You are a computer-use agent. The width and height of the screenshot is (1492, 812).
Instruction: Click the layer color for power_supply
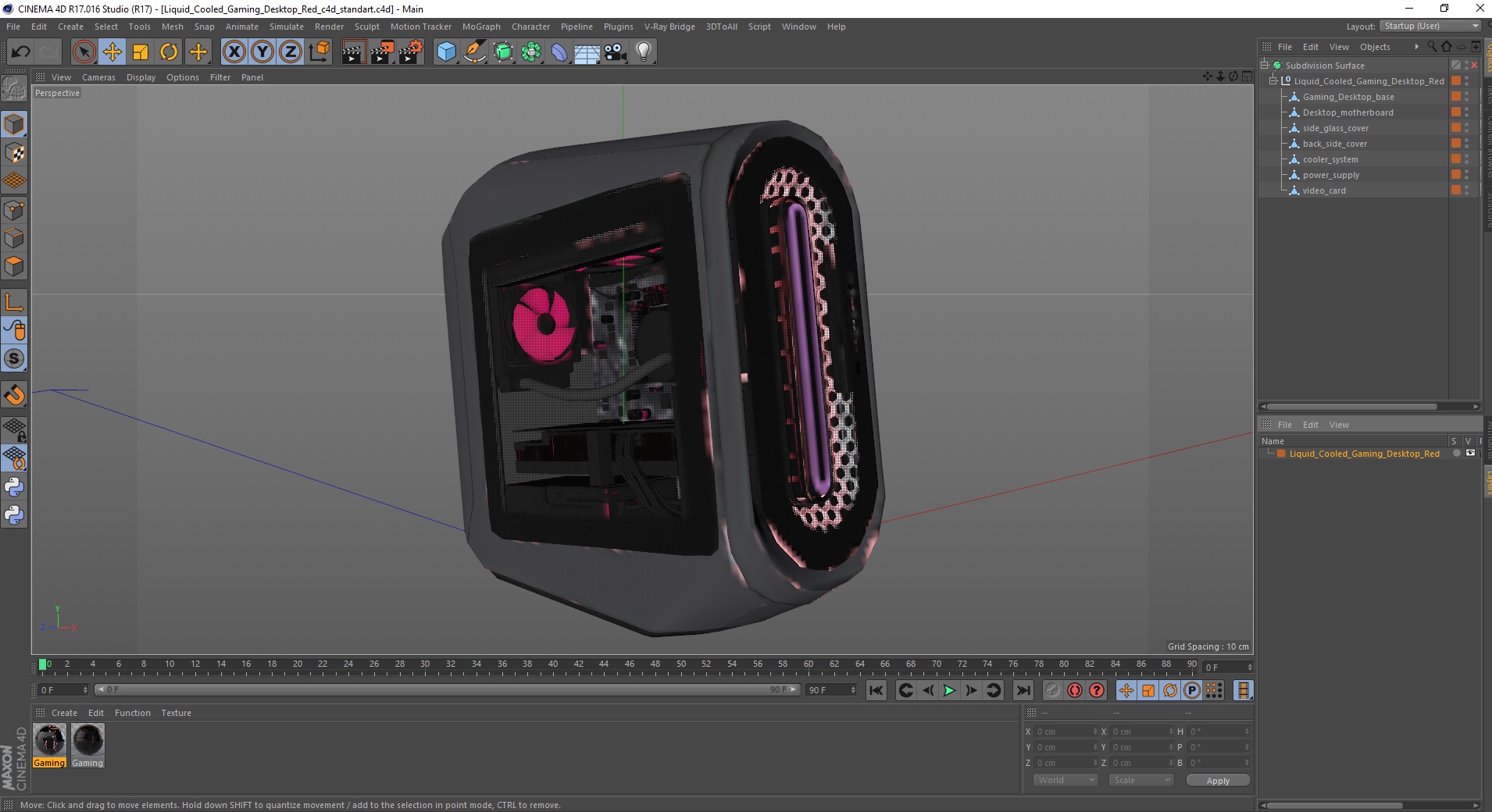(1456, 175)
